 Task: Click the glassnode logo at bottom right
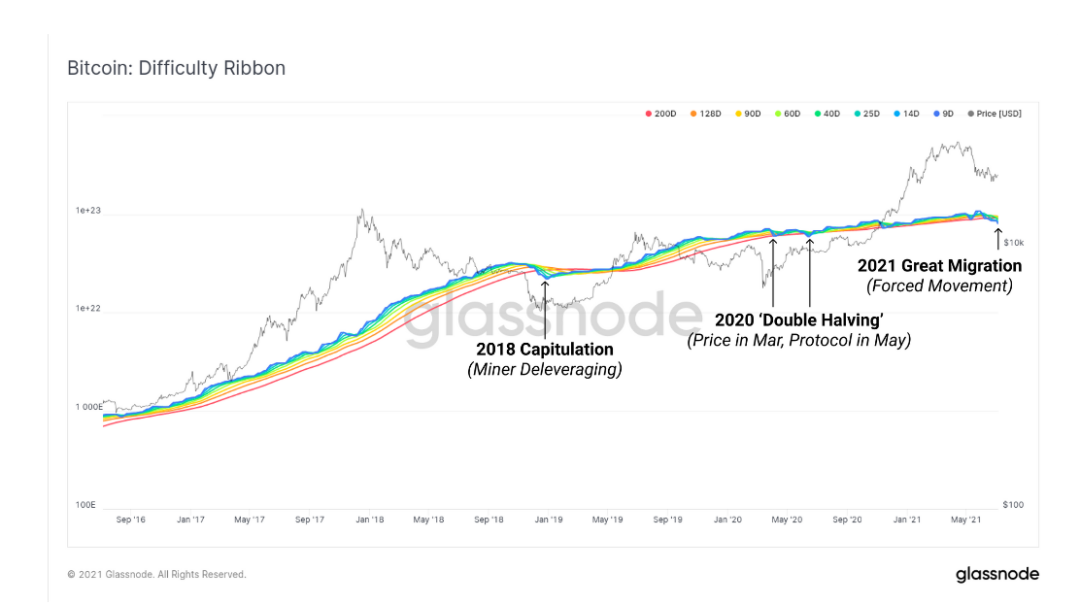(x=997, y=574)
